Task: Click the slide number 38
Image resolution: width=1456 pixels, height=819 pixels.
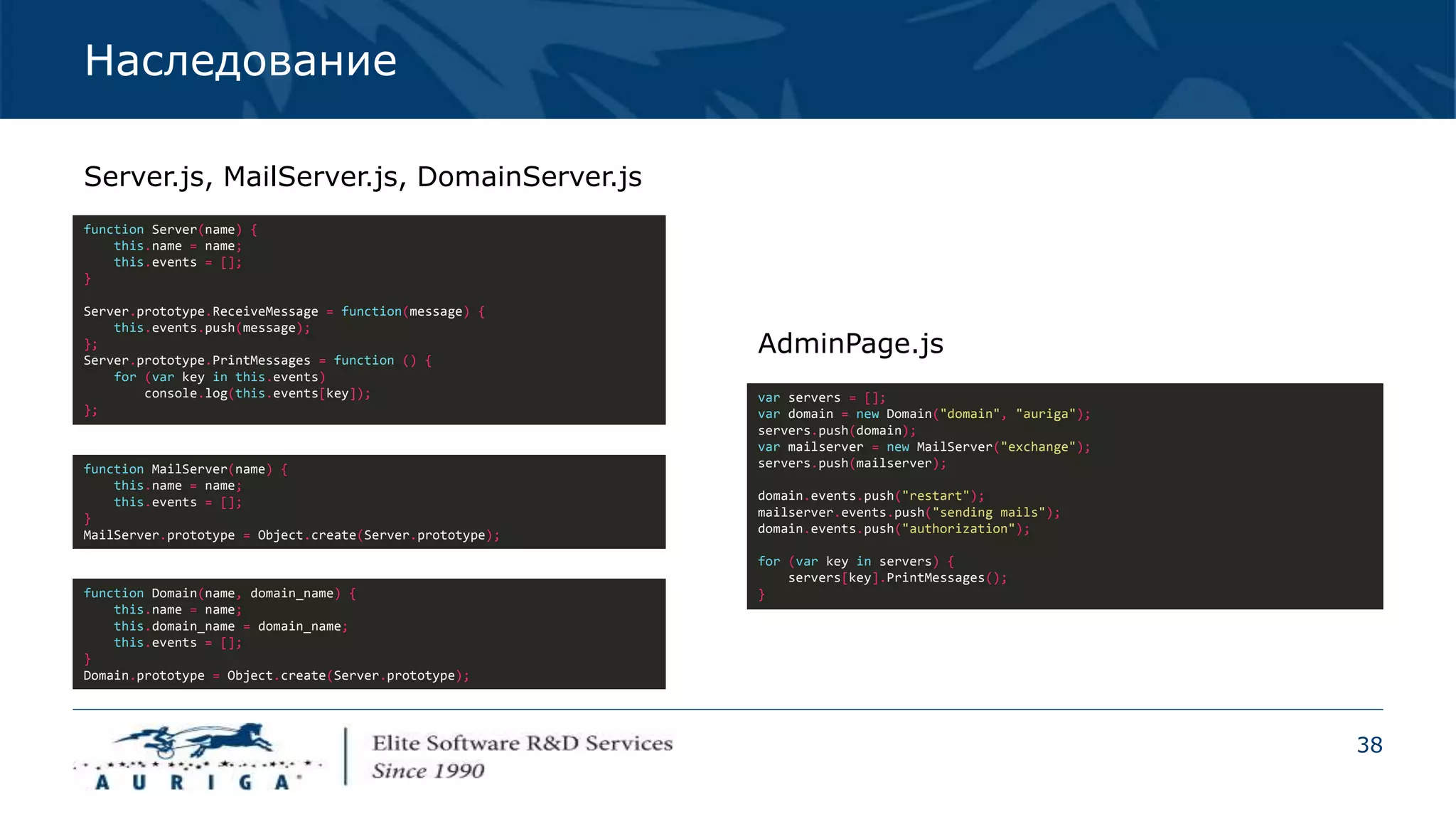Action: point(1369,745)
